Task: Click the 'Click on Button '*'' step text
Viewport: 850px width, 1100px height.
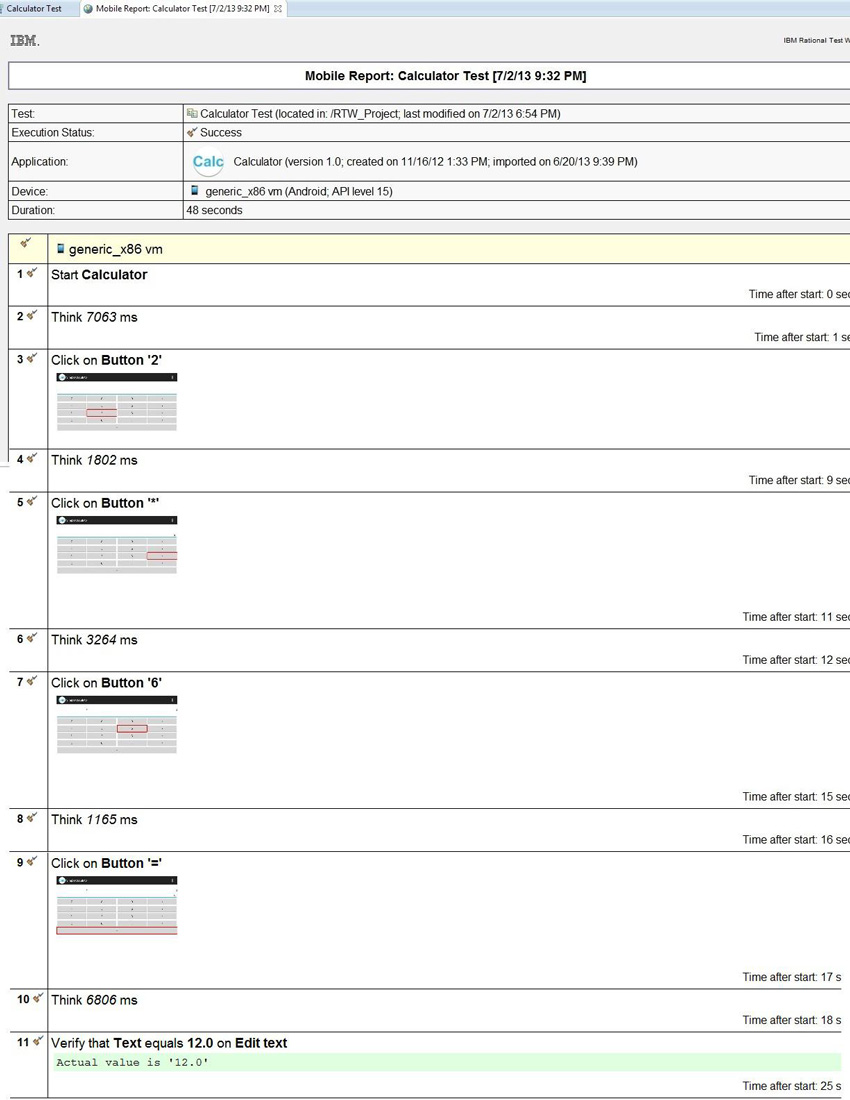Action: [105, 503]
